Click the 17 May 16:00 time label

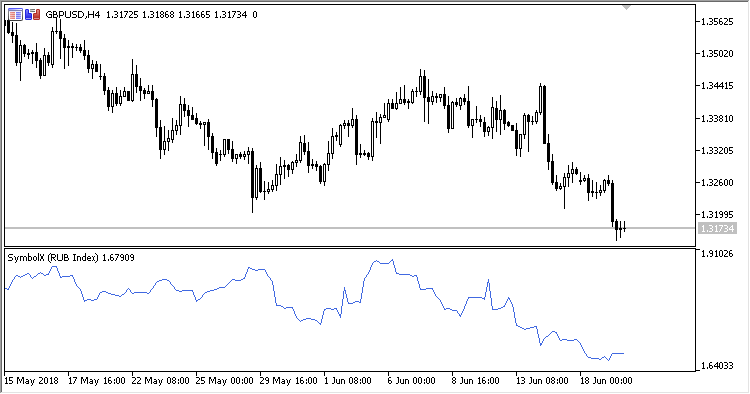tap(97, 381)
